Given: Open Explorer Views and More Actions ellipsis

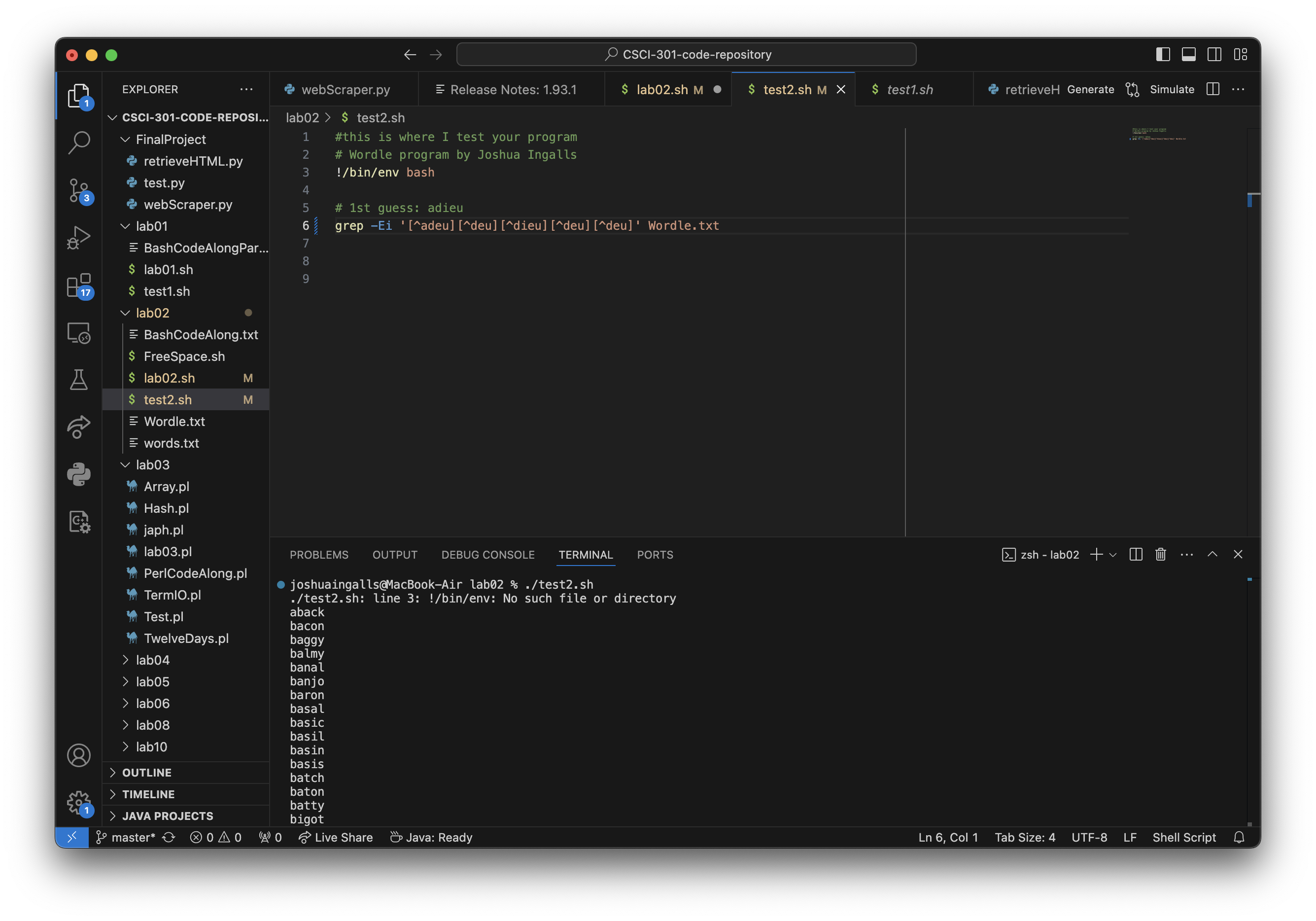Looking at the screenshot, I should pyautogui.click(x=246, y=89).
